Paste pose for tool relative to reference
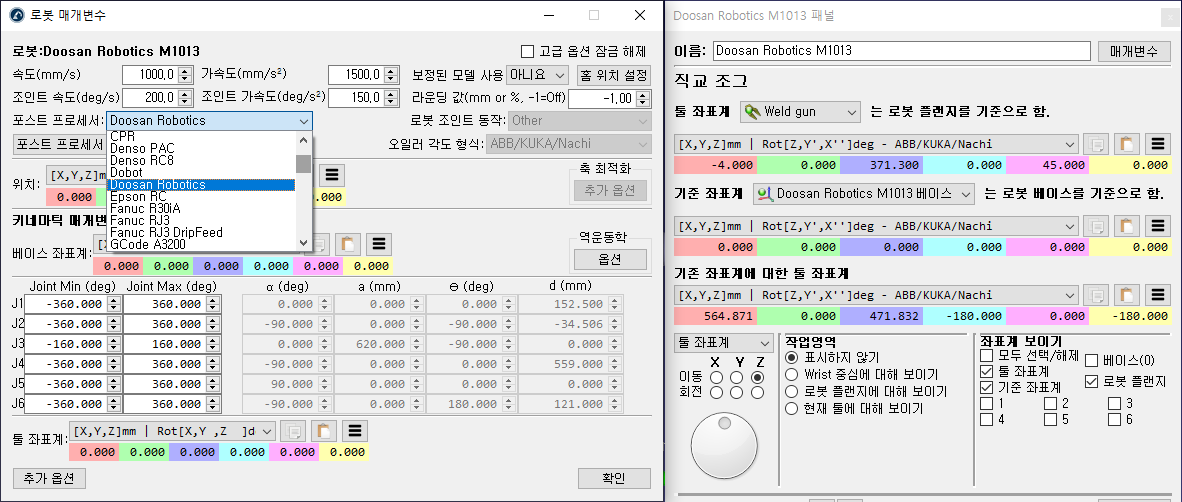Viewport: 1182px width, 502px height. click(1127, 295)
